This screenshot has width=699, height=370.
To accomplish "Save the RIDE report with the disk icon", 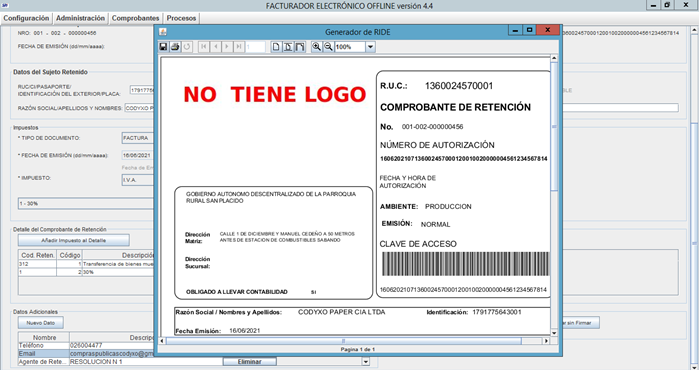I will (x=163, y=47).
